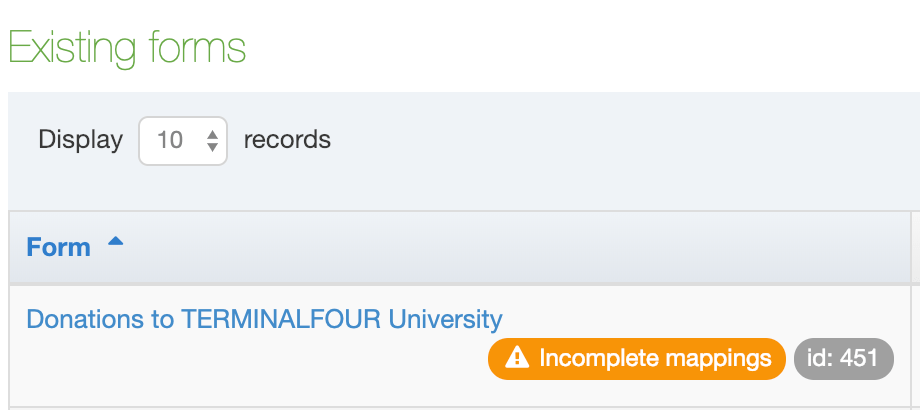Click the records label text
920x410 pixels.
(x=287, y=140)
